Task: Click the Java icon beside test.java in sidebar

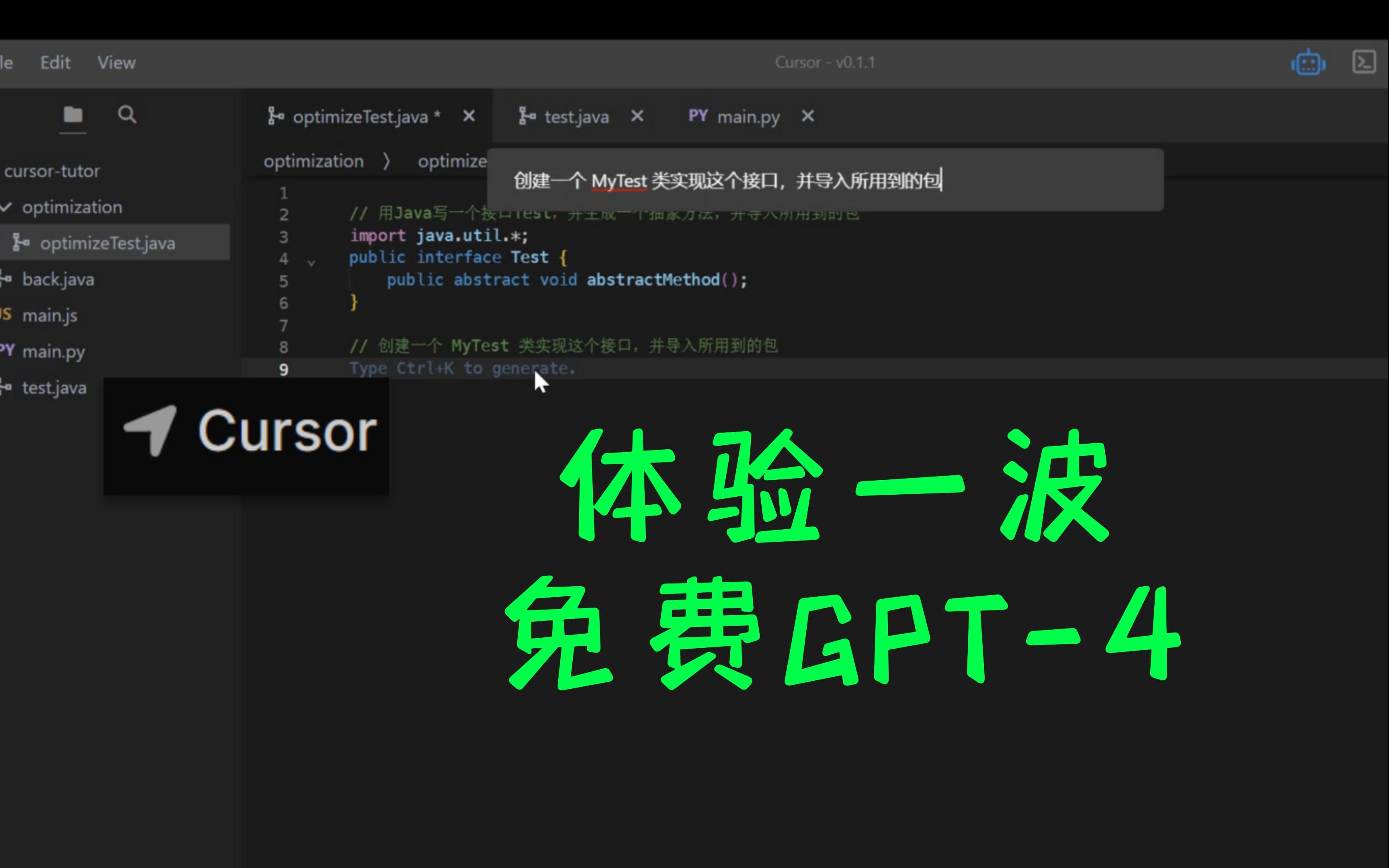Action: 6,387
